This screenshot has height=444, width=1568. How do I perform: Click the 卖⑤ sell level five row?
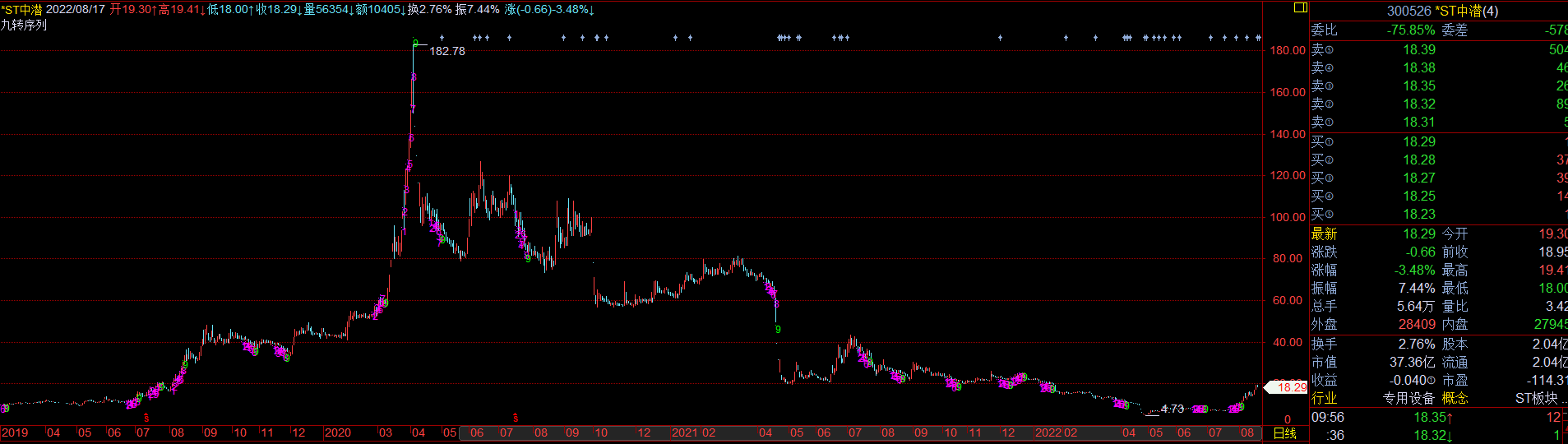coord(1439,49)
